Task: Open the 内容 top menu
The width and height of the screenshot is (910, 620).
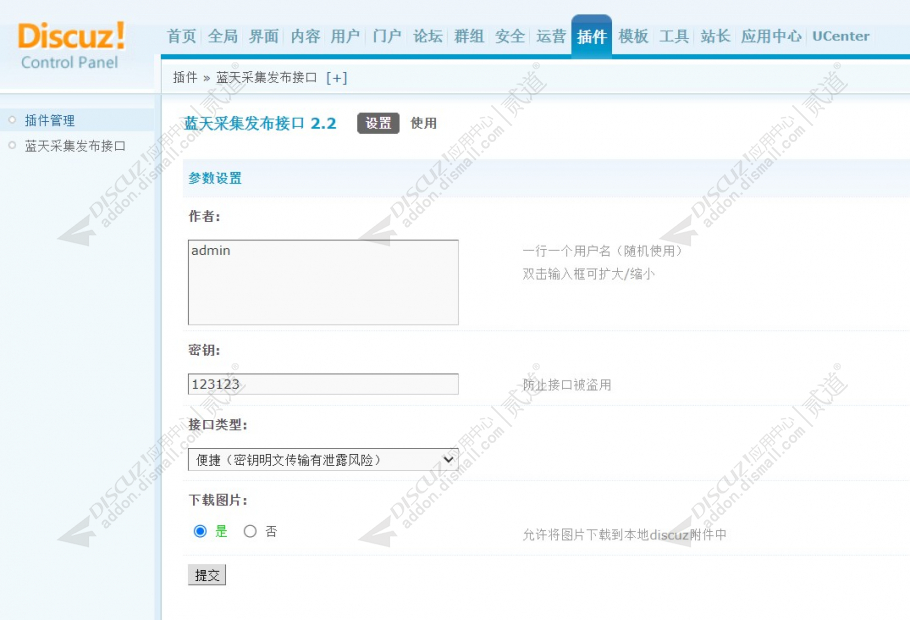Action: click(x=305, y=36)
